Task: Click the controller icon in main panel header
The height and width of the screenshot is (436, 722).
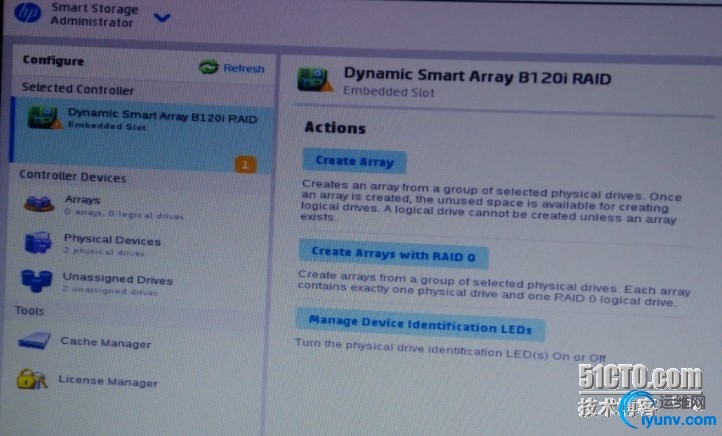Action: pos(314,79)
